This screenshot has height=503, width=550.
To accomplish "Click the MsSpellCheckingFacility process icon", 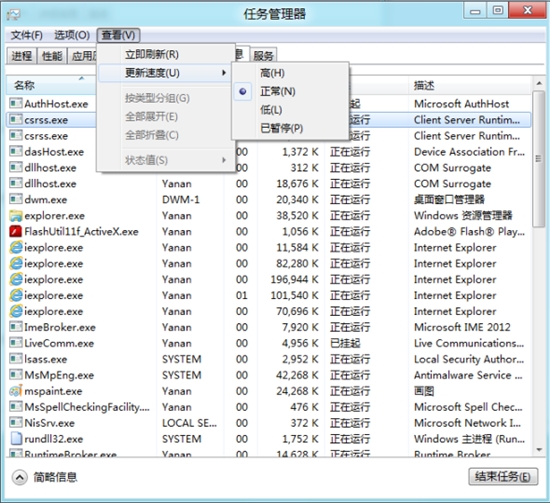I will coord(15,407).
